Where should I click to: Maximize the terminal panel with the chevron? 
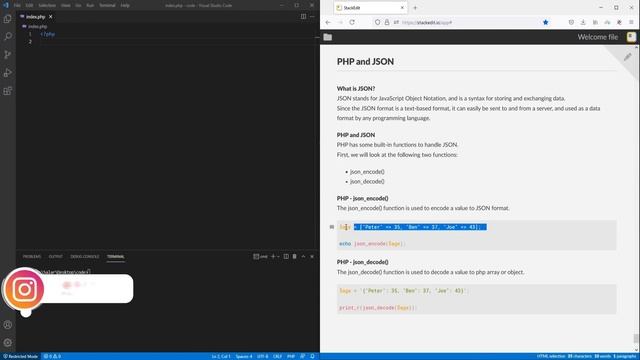tap(303, 256)
